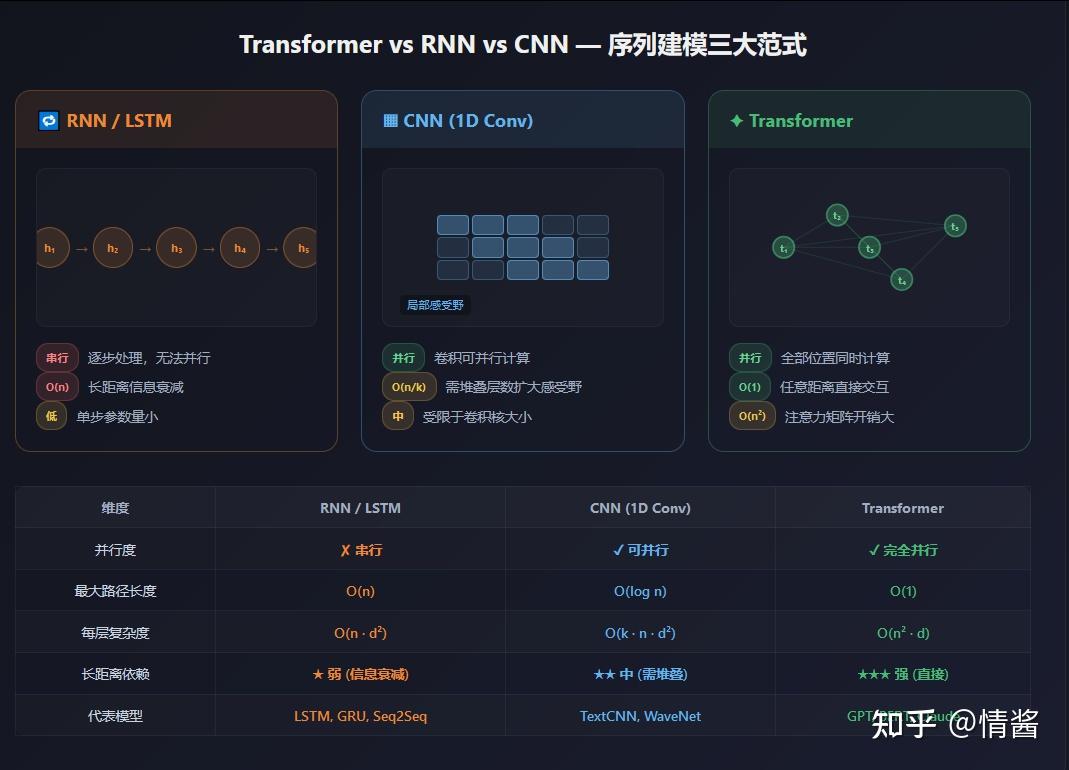Click the RNN / LSTM card heading
Screen dimensions: 1069x770
tap(119, 121)
